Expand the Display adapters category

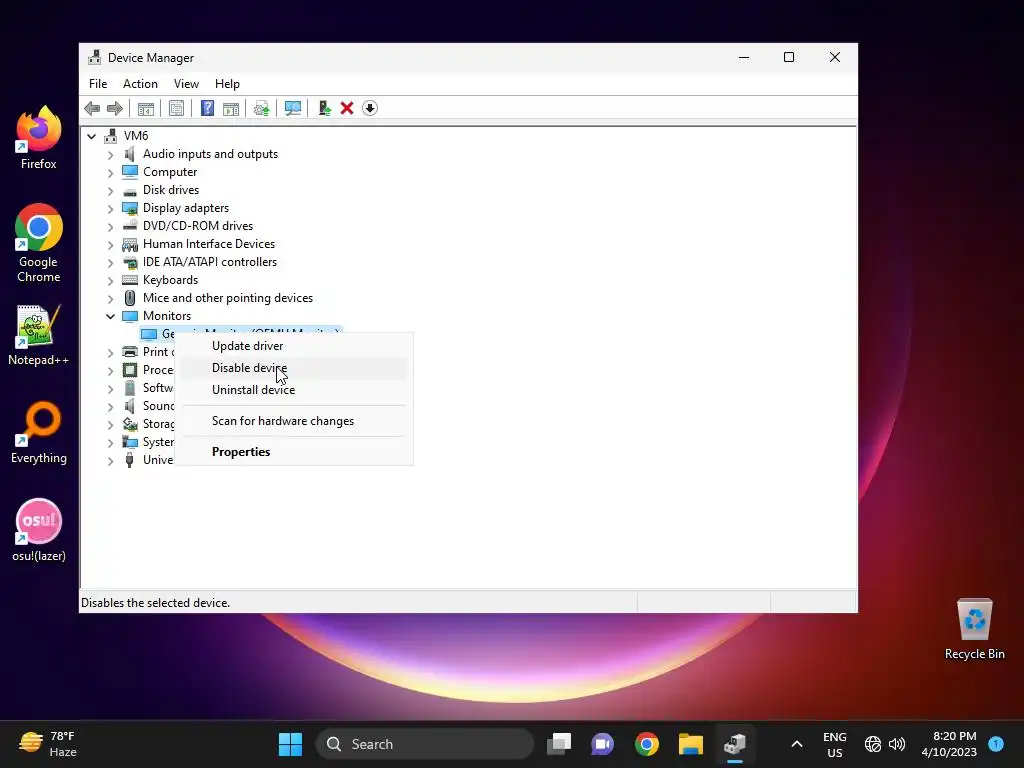pos(110,208)
